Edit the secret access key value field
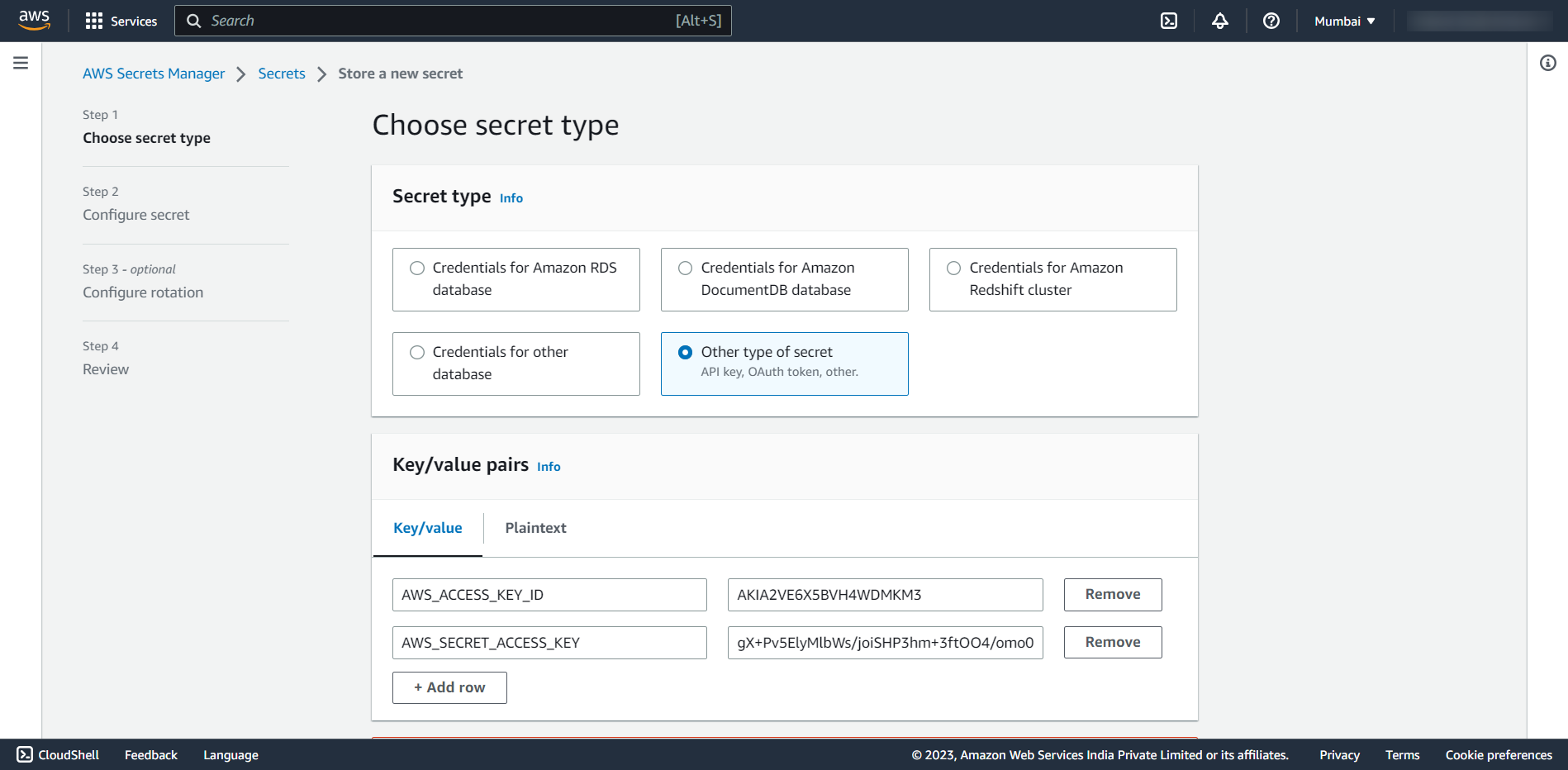Screen dimensions: 1568x770 click(886, 643)
